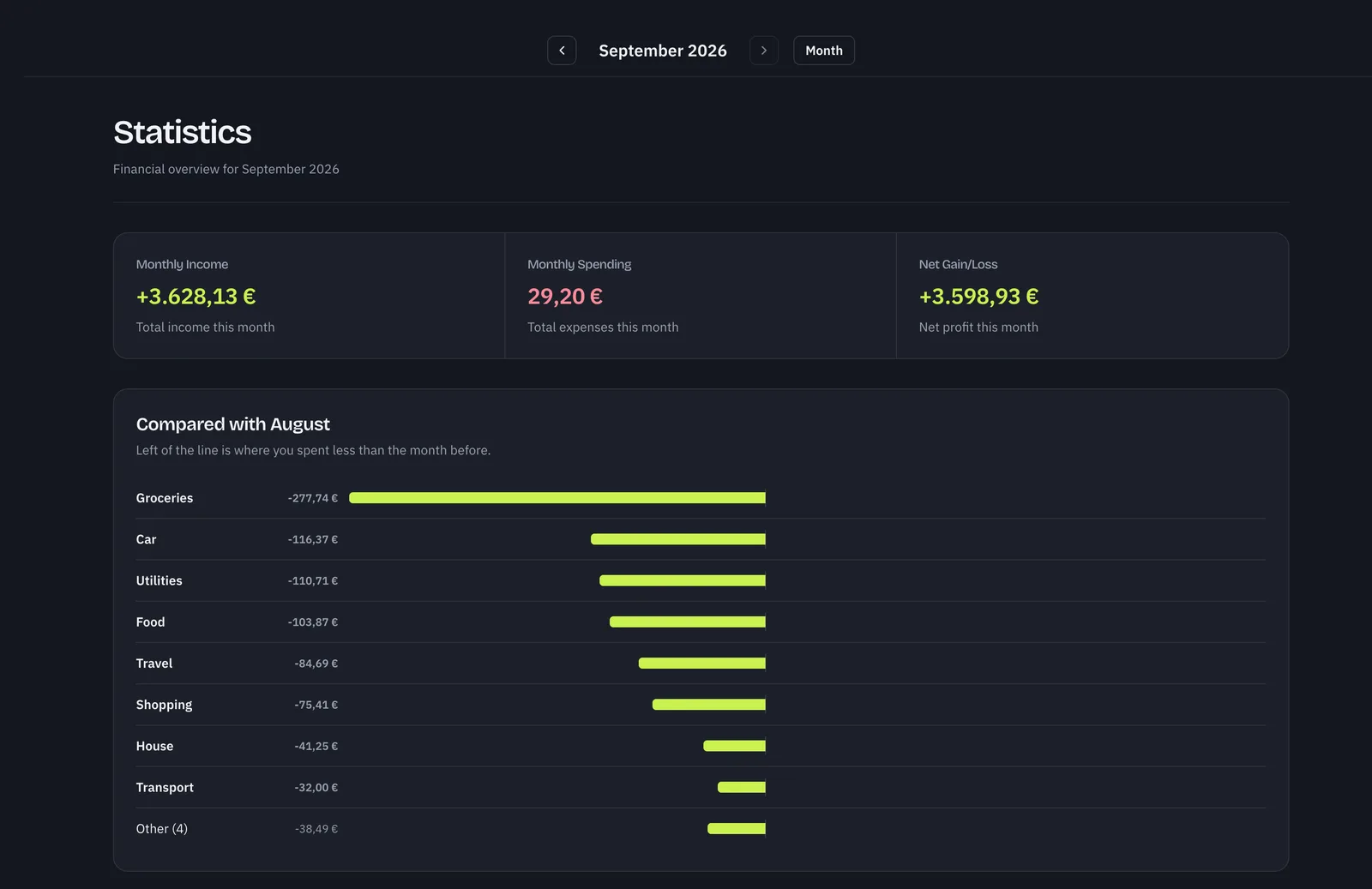Open the Transport category row
The width and height of the screenshot is (1372, 889).
[x=701, y=787]
